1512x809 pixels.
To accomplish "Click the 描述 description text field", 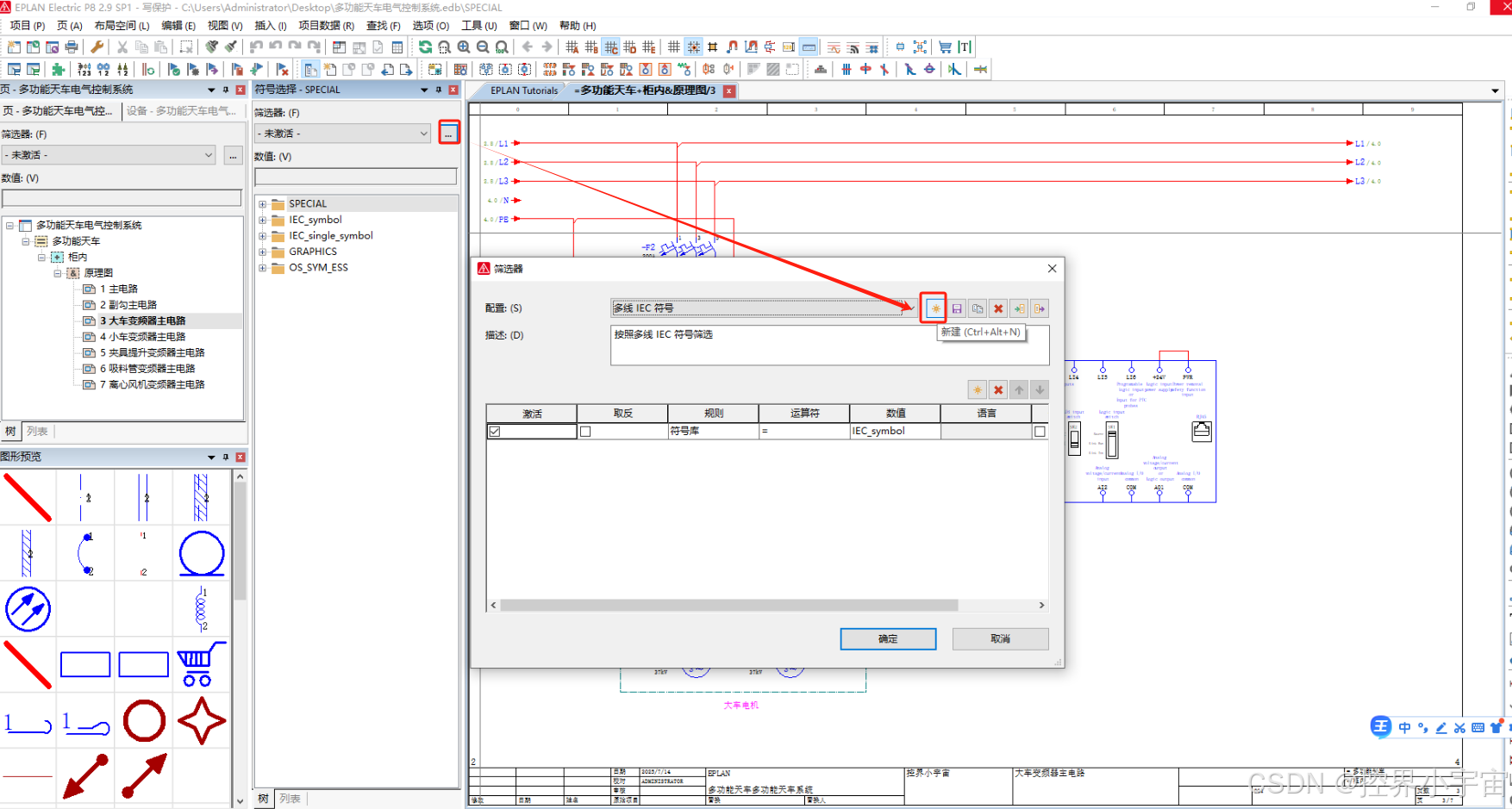I will click(x=829, y=345).
